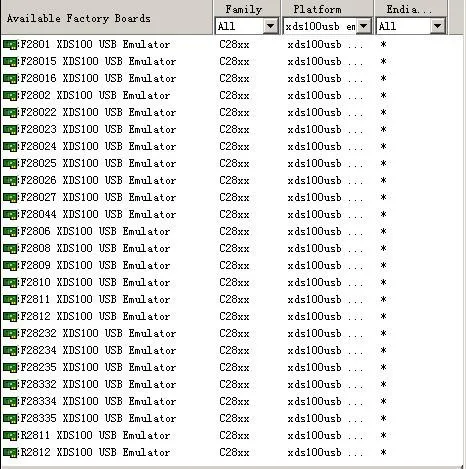The height and width of the screenshot is (469, 466).
Task: Click the board icon beside F2811 XDS100 USB Emulator
Action: point(10,300)
